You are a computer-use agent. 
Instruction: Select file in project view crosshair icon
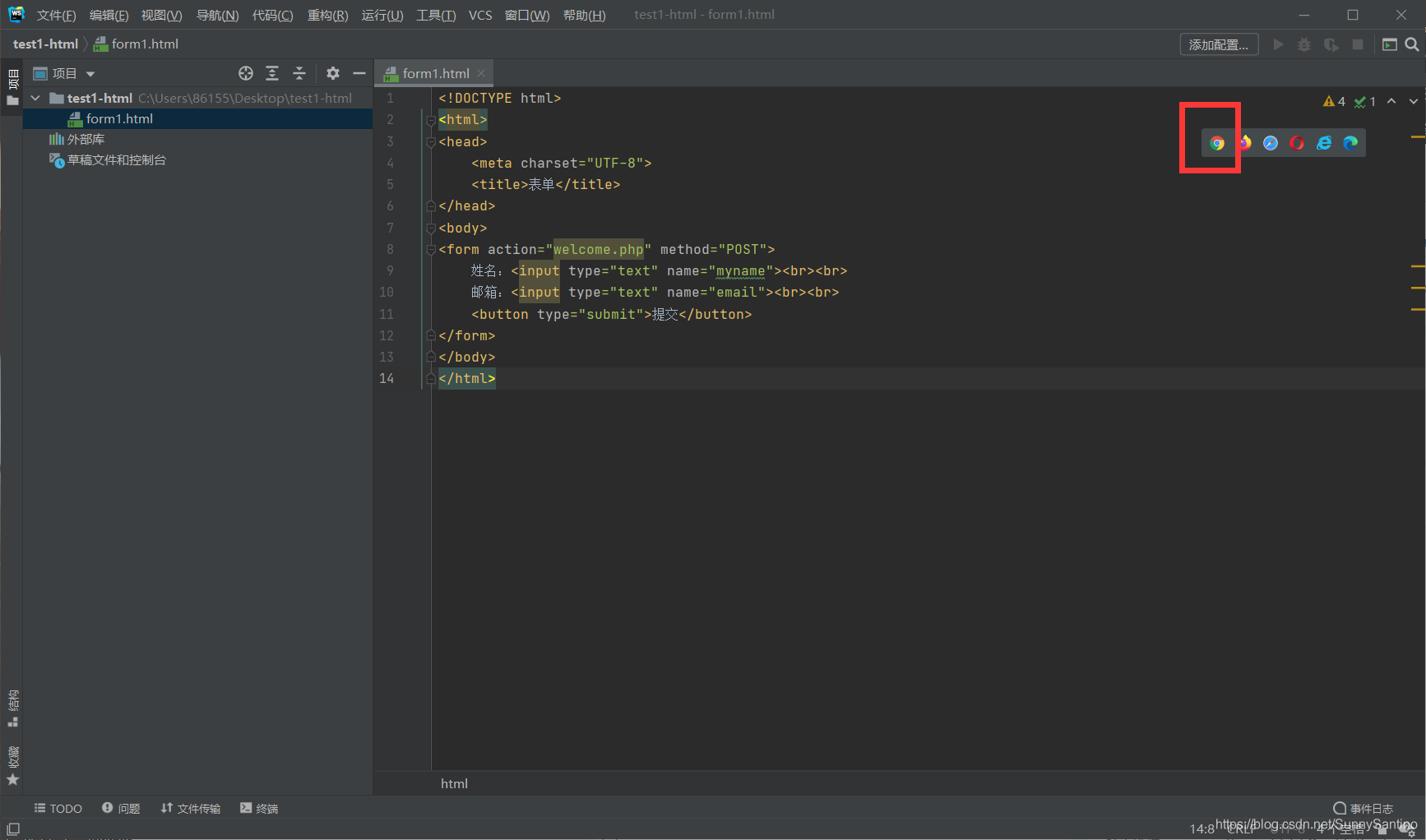click(x=245, y=73)
